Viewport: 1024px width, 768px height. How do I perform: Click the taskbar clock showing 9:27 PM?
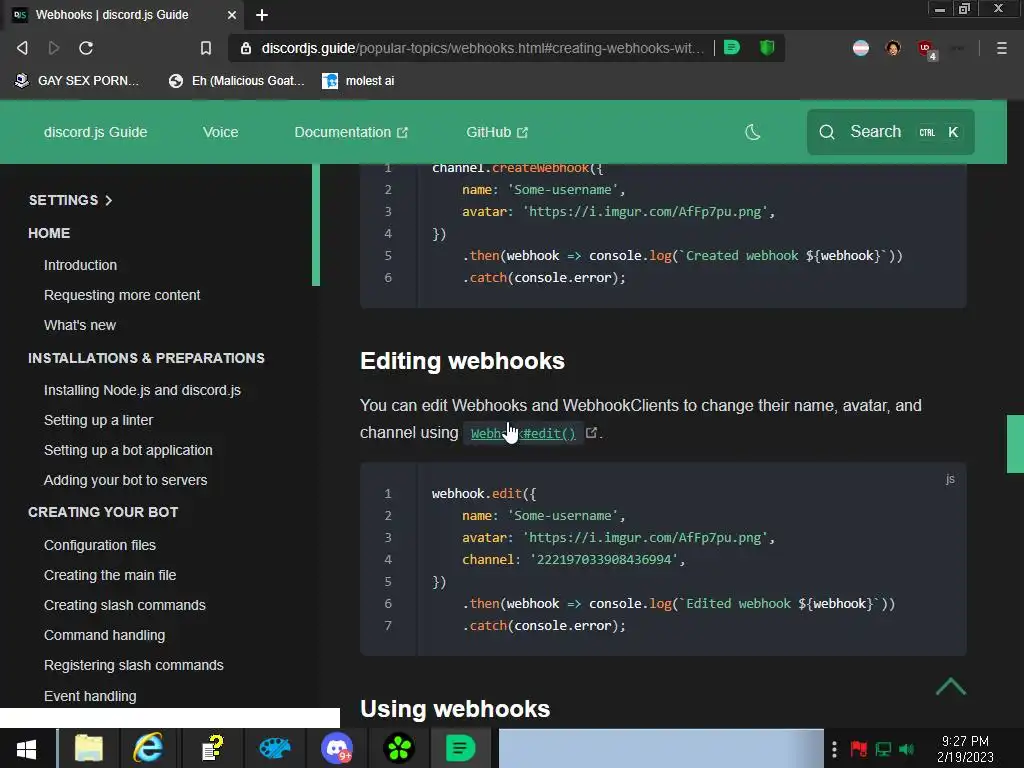click(x=965, y=749)
